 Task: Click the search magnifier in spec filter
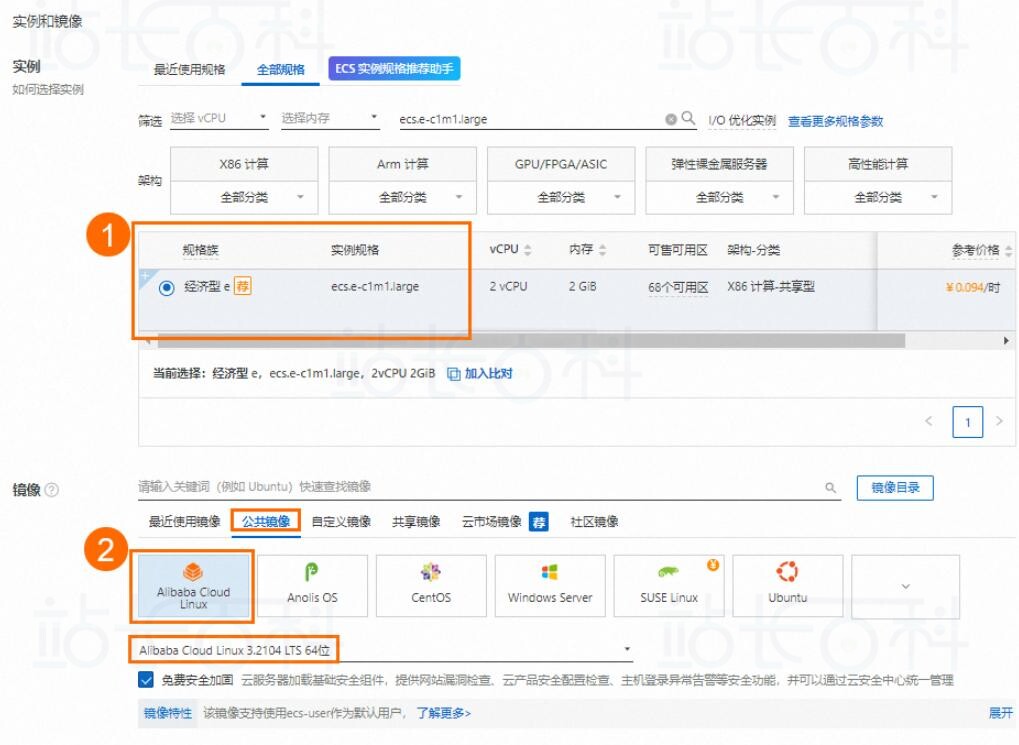(x=688, y=119)
